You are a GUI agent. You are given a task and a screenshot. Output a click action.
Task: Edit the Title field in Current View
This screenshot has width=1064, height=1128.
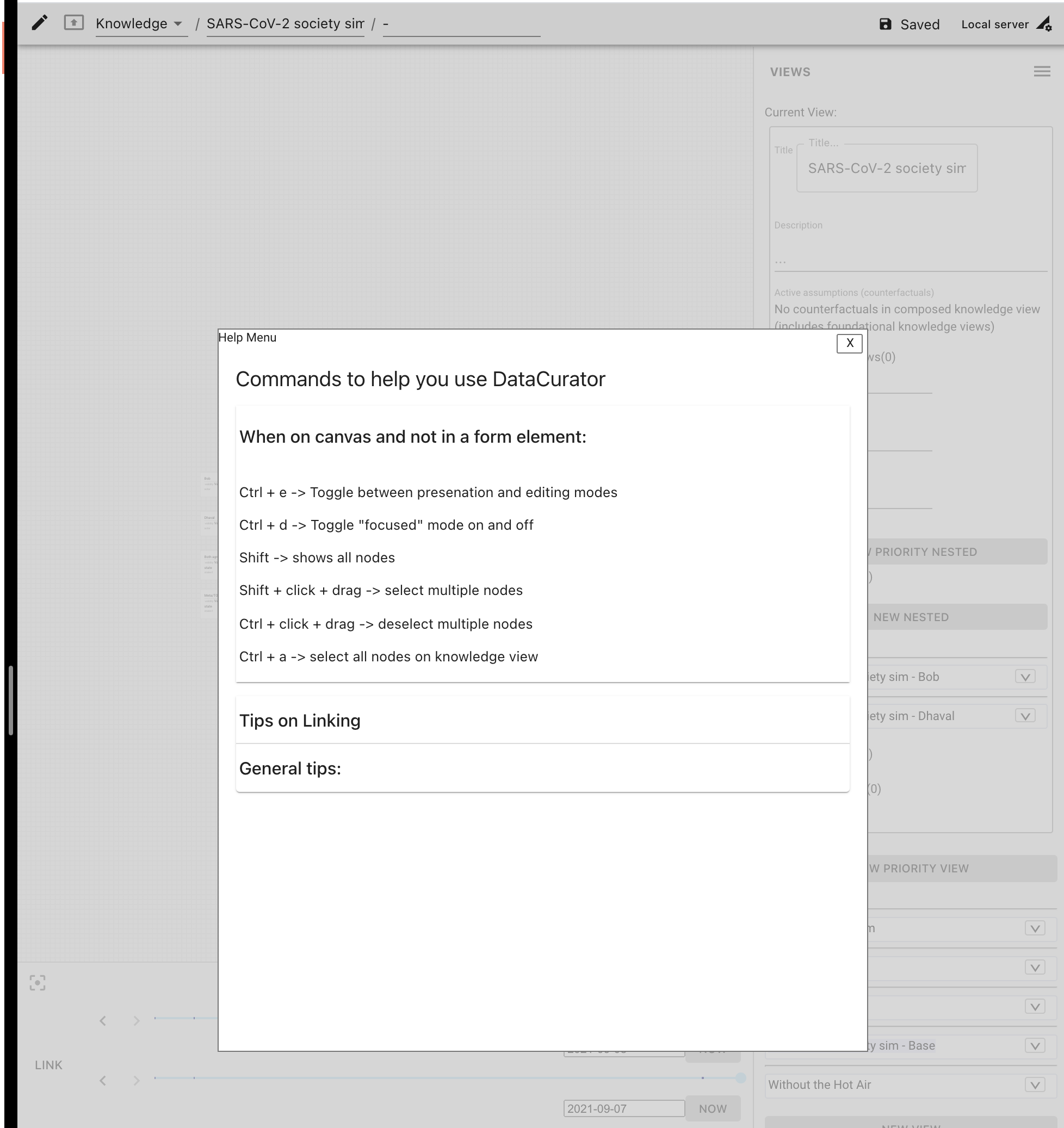point(887,169)
